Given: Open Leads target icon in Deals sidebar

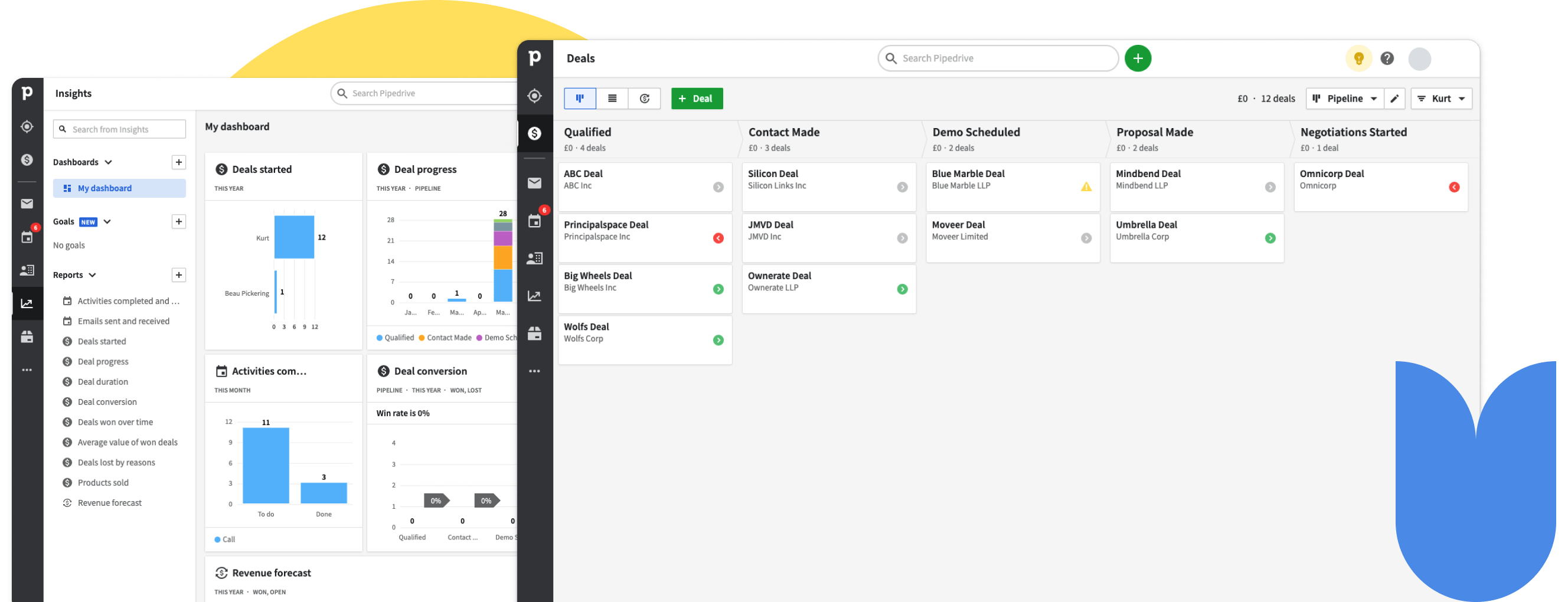Looking at the screenshot, I should coord(534,96).
